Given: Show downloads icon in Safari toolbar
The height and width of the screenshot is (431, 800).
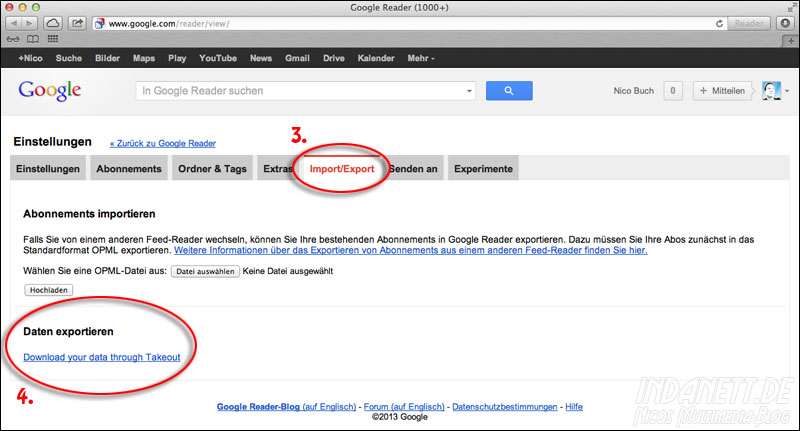Looking at the screenshot, I should pyautogui.click(x=785, y=23).
